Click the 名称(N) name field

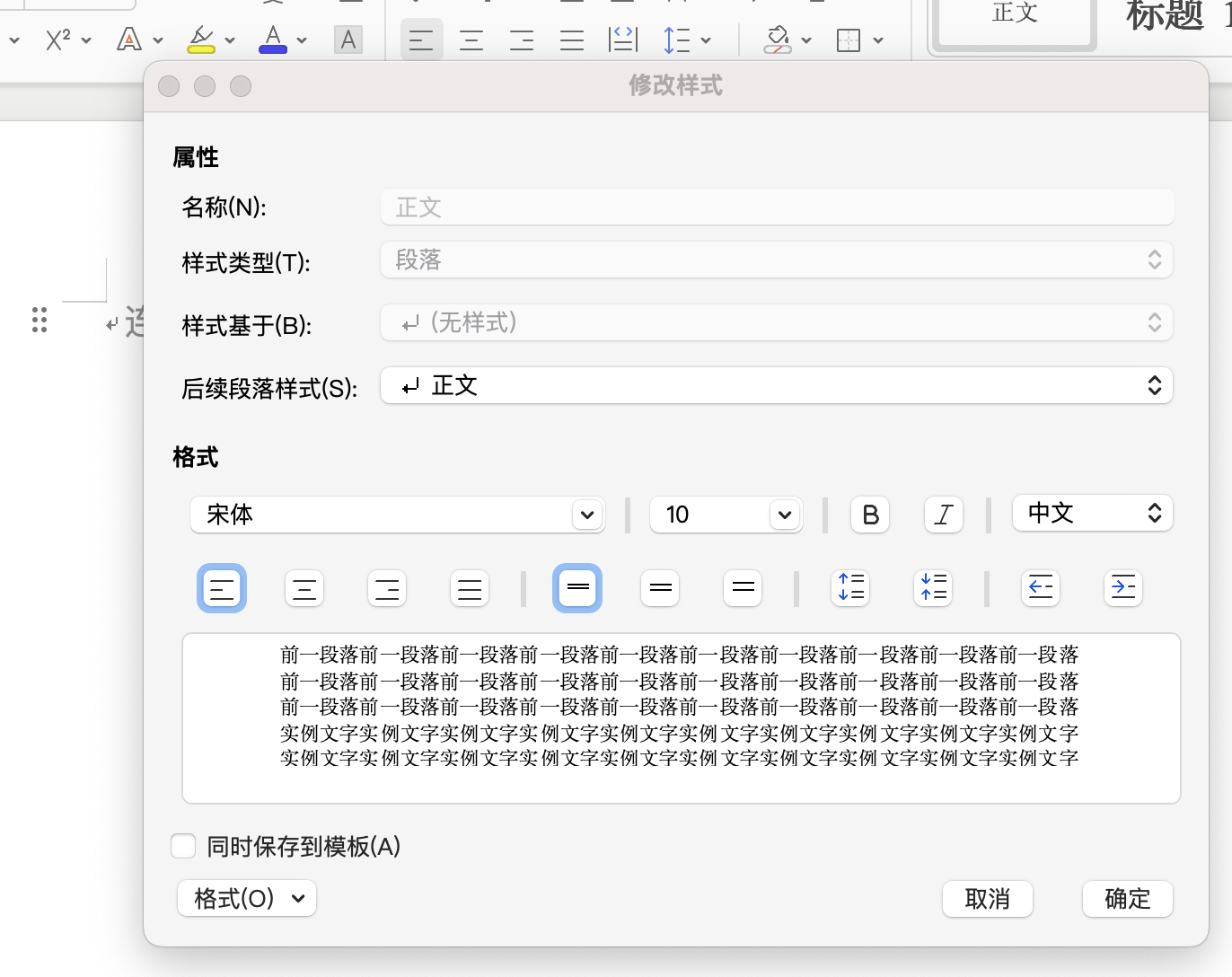[778, 207]
